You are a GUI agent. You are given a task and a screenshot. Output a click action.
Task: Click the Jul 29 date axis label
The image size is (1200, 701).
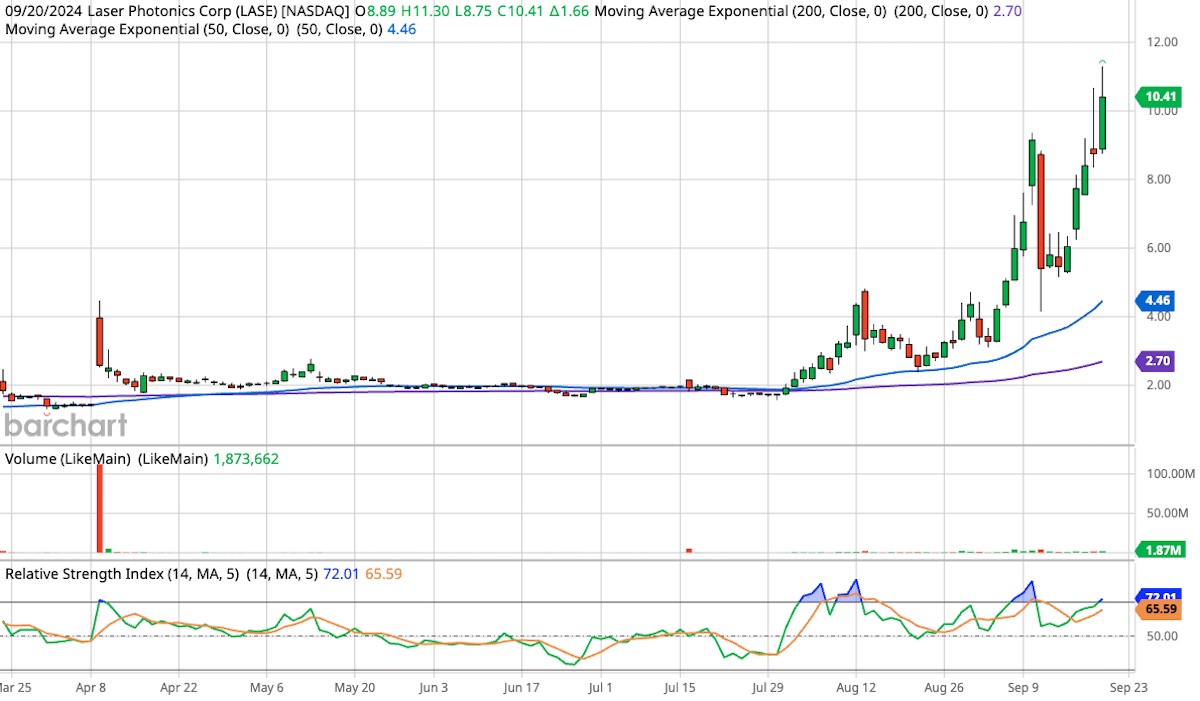pyautogui.click(x=768, y=688)
